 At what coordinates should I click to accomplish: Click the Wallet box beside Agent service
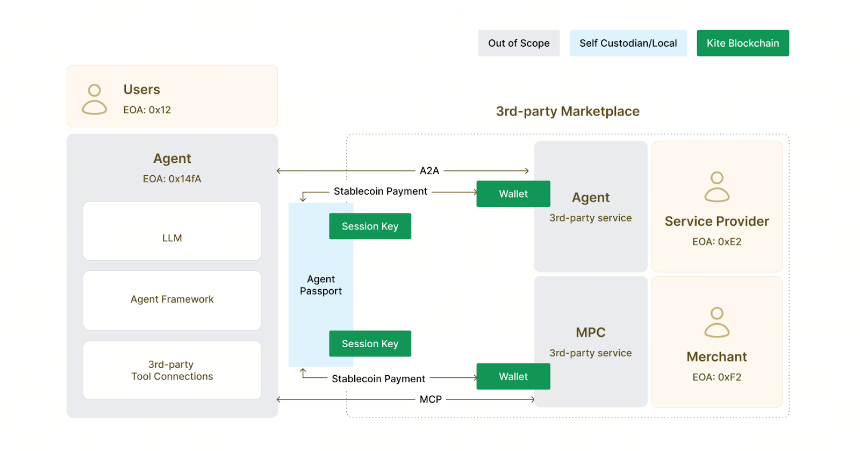(513, 194)
